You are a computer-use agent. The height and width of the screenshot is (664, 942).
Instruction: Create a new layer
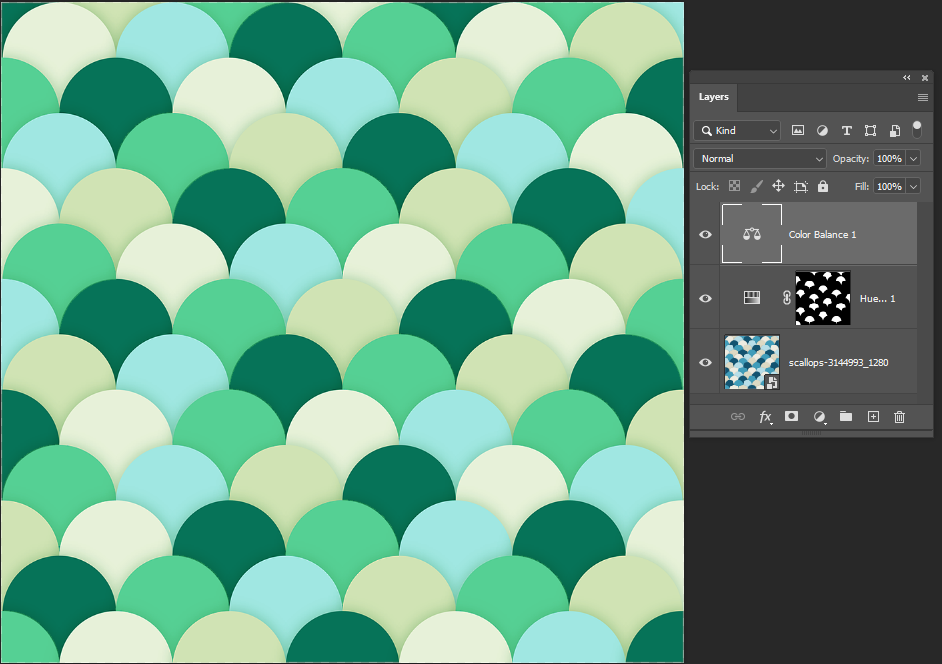tap(874, 416)
